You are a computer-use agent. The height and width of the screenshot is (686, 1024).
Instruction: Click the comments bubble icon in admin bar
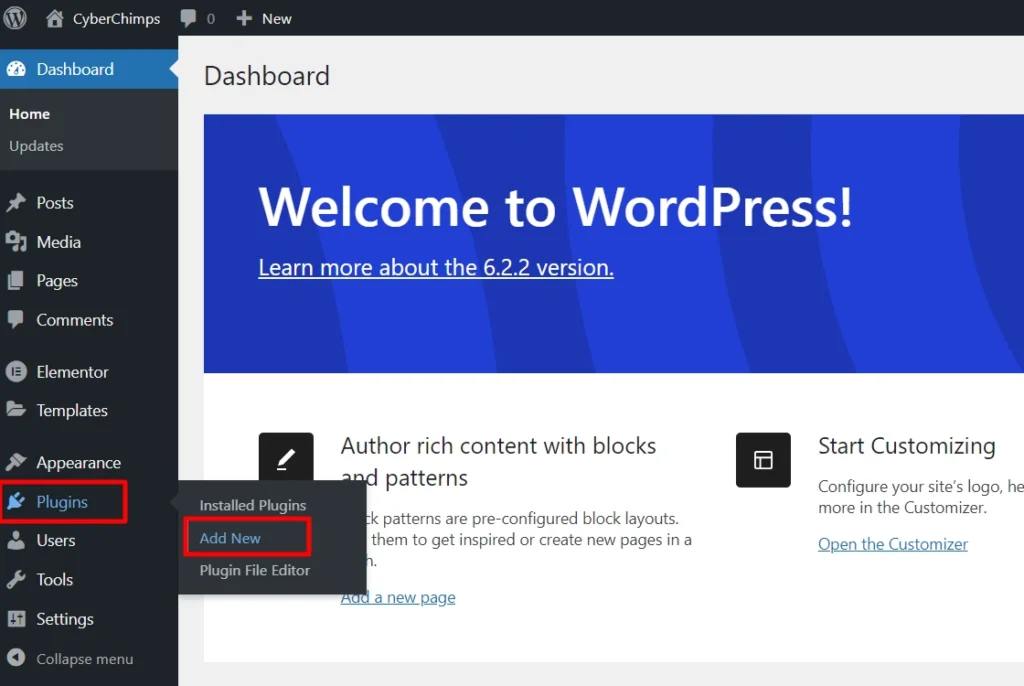pyautogui.click(x=188, y=18)
